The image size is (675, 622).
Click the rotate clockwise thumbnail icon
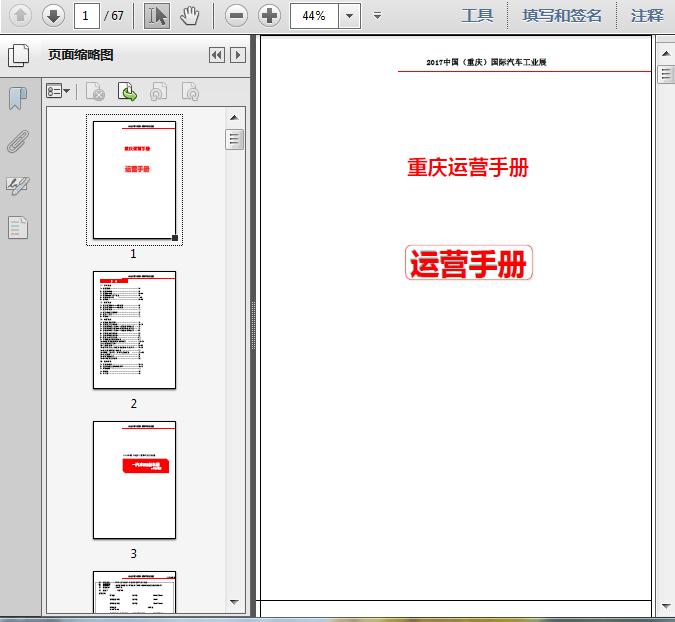click(x=190, y=92)
